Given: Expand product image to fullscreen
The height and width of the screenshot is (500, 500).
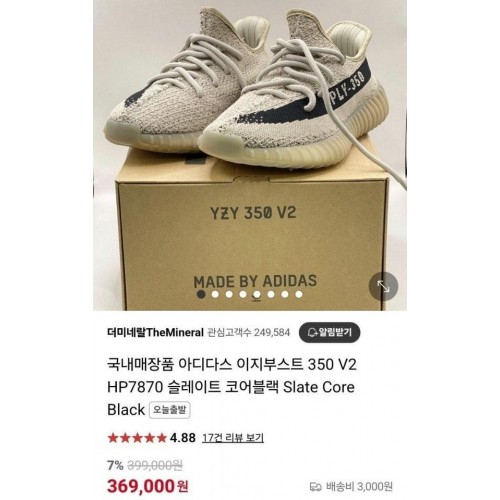Looking at the screenshot, I should [x=383, y=286].
